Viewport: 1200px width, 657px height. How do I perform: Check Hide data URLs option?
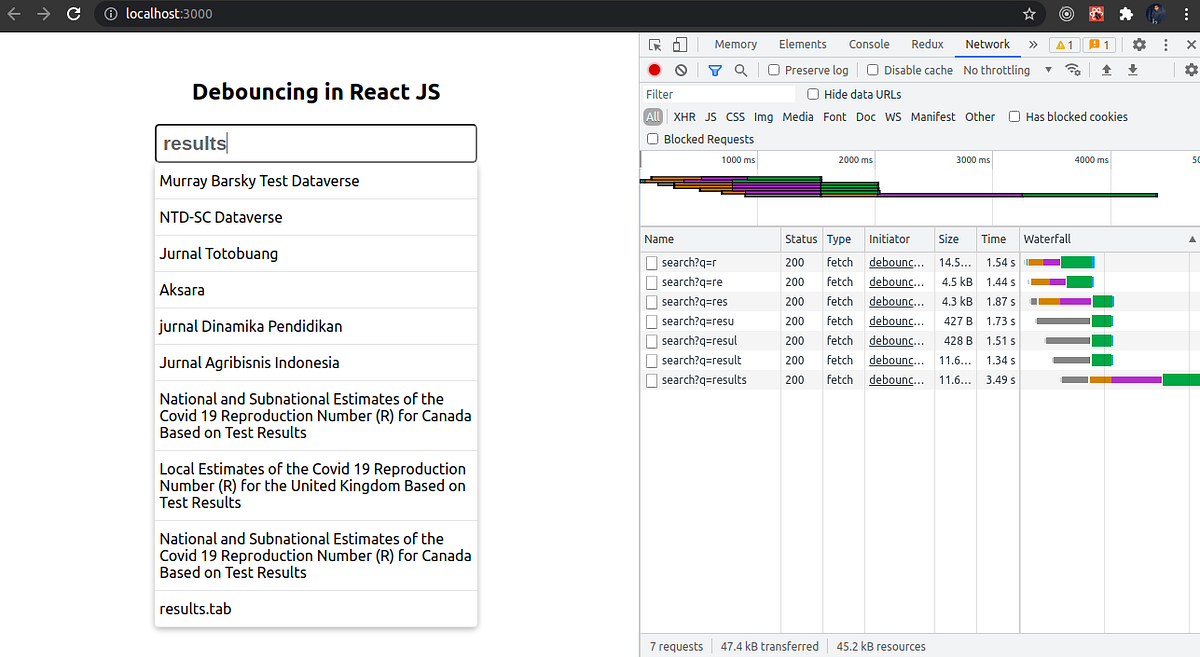pos(813,94)
